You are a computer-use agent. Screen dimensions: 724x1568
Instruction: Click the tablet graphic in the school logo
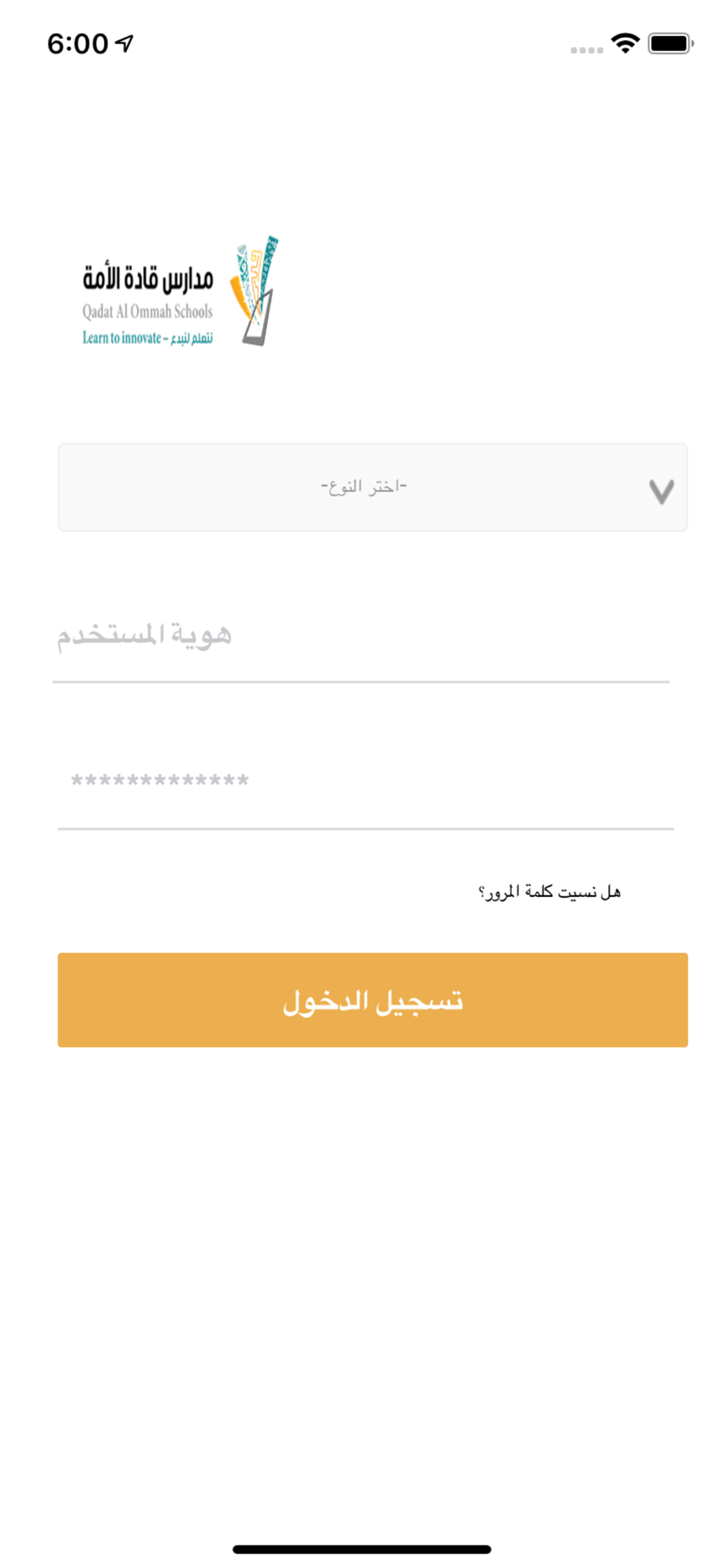[259, 317]
